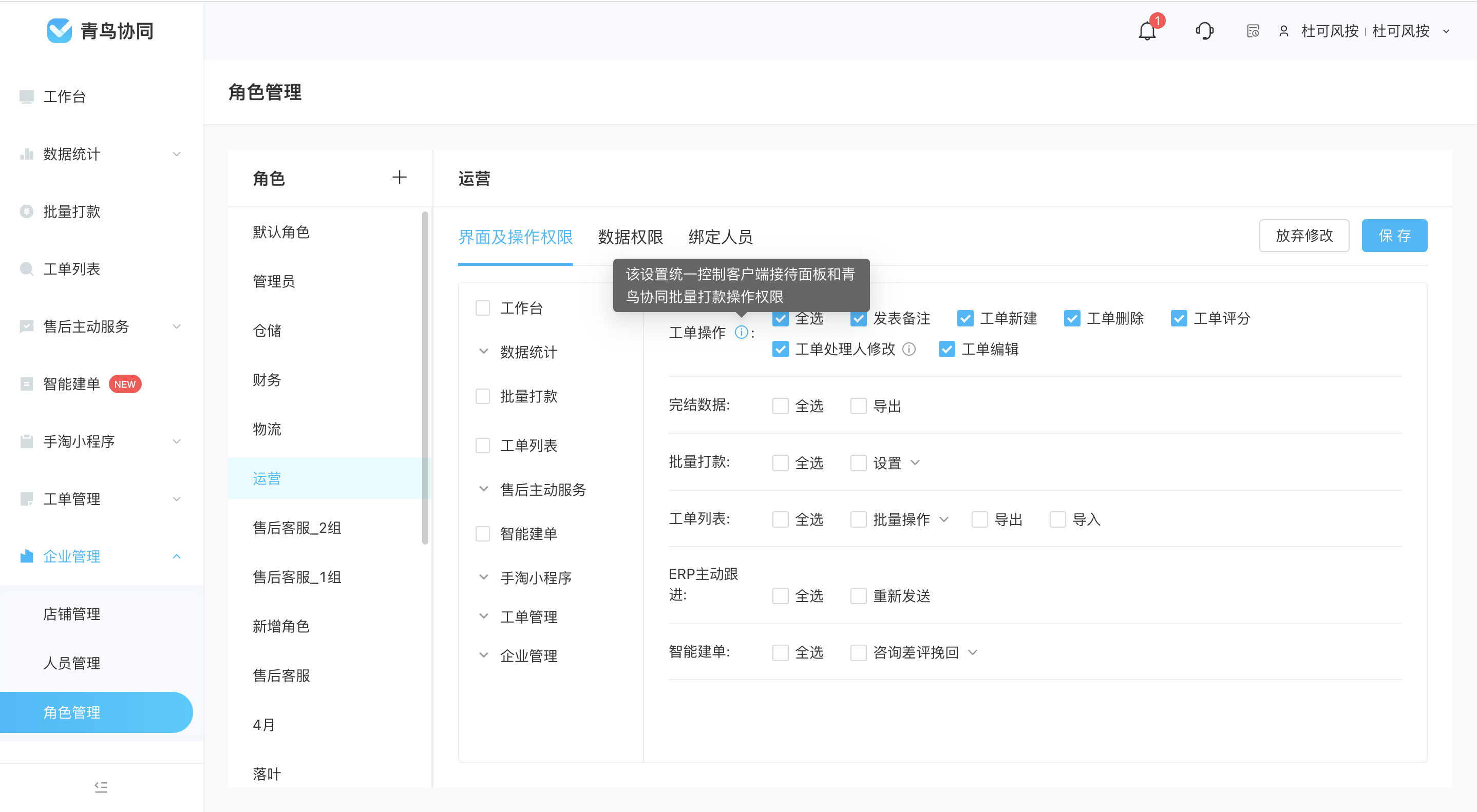Click the 企业管理 folder icon

coord(26,556)
